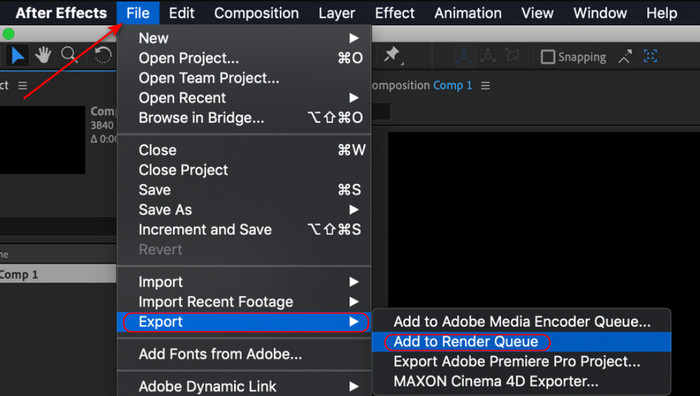
Task: Expand the Import Recent Footage submenu
Action: click(244, 302)
